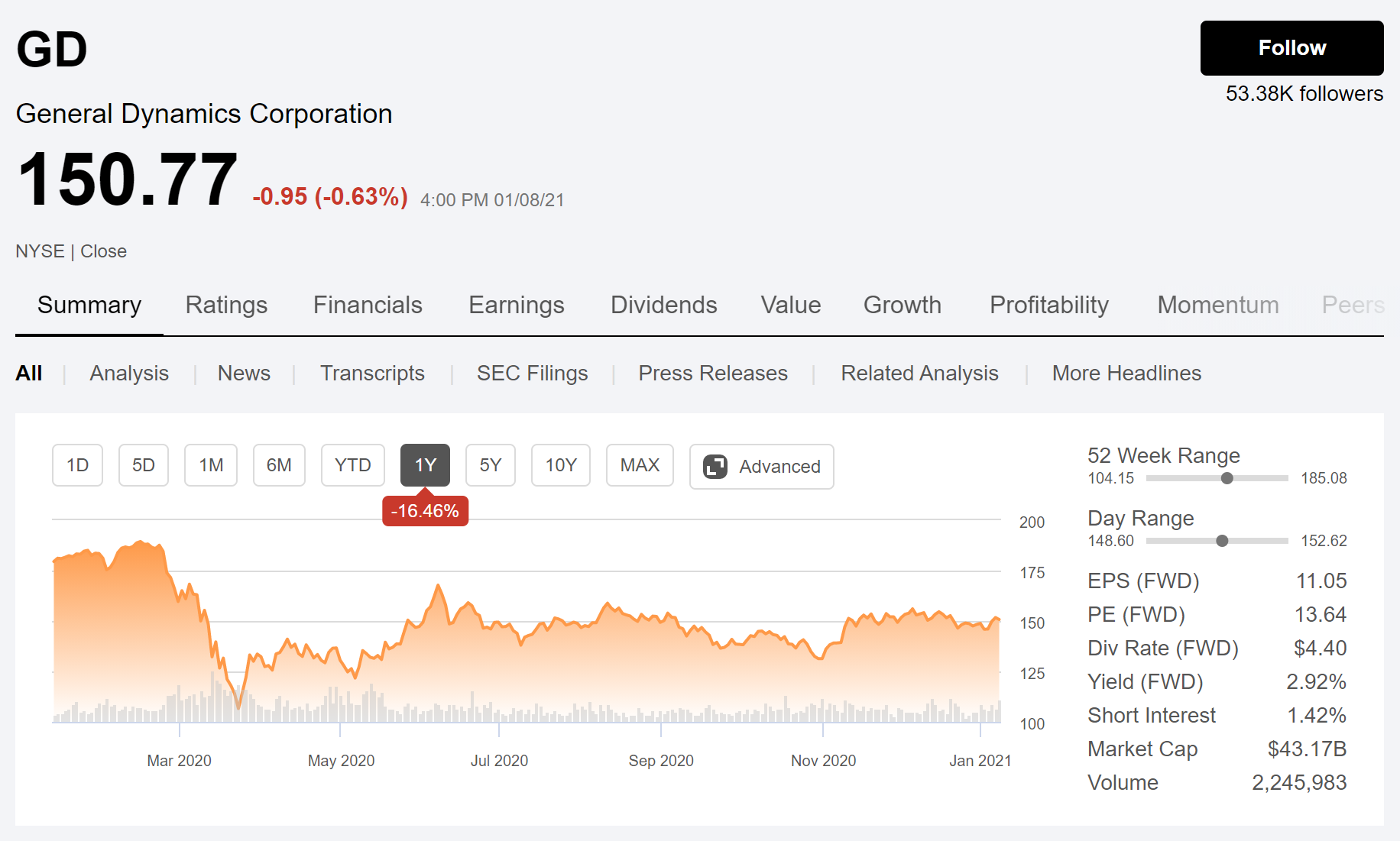1400x841 pixels.
Task: Click the 150.77 price value
Action: (128, 180)
